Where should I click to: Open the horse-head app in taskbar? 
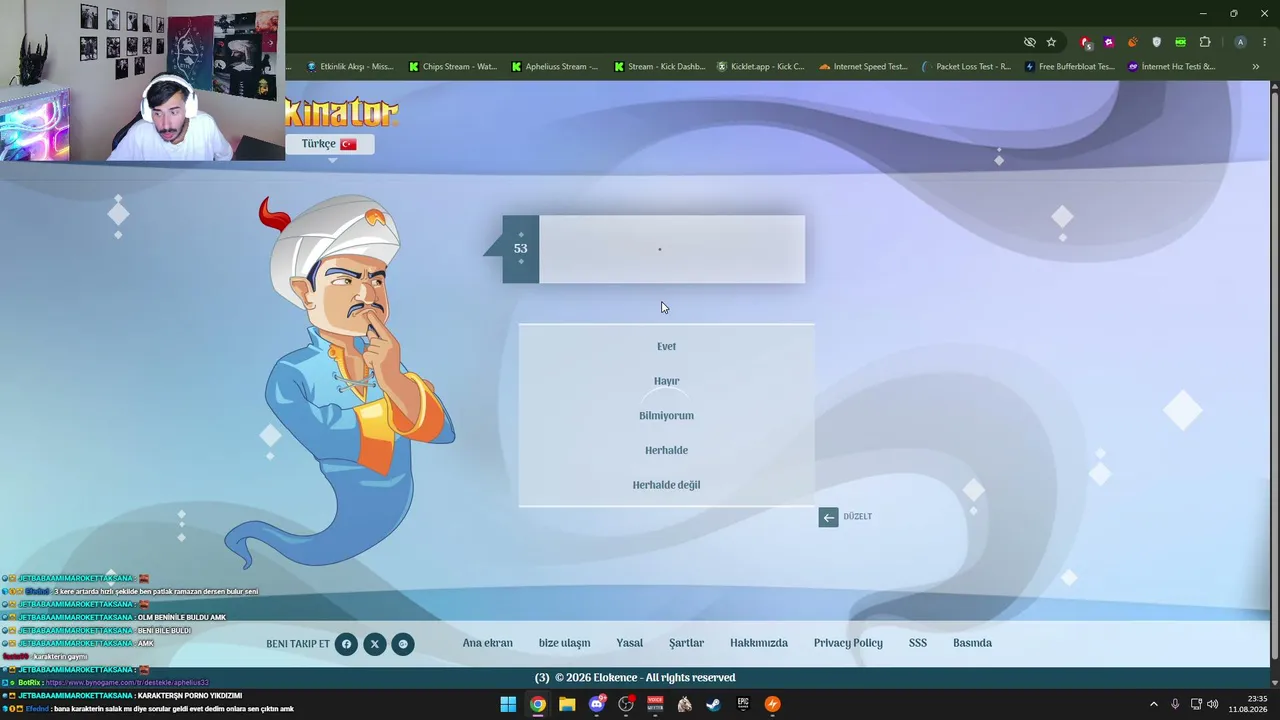(x=684, y=704)
